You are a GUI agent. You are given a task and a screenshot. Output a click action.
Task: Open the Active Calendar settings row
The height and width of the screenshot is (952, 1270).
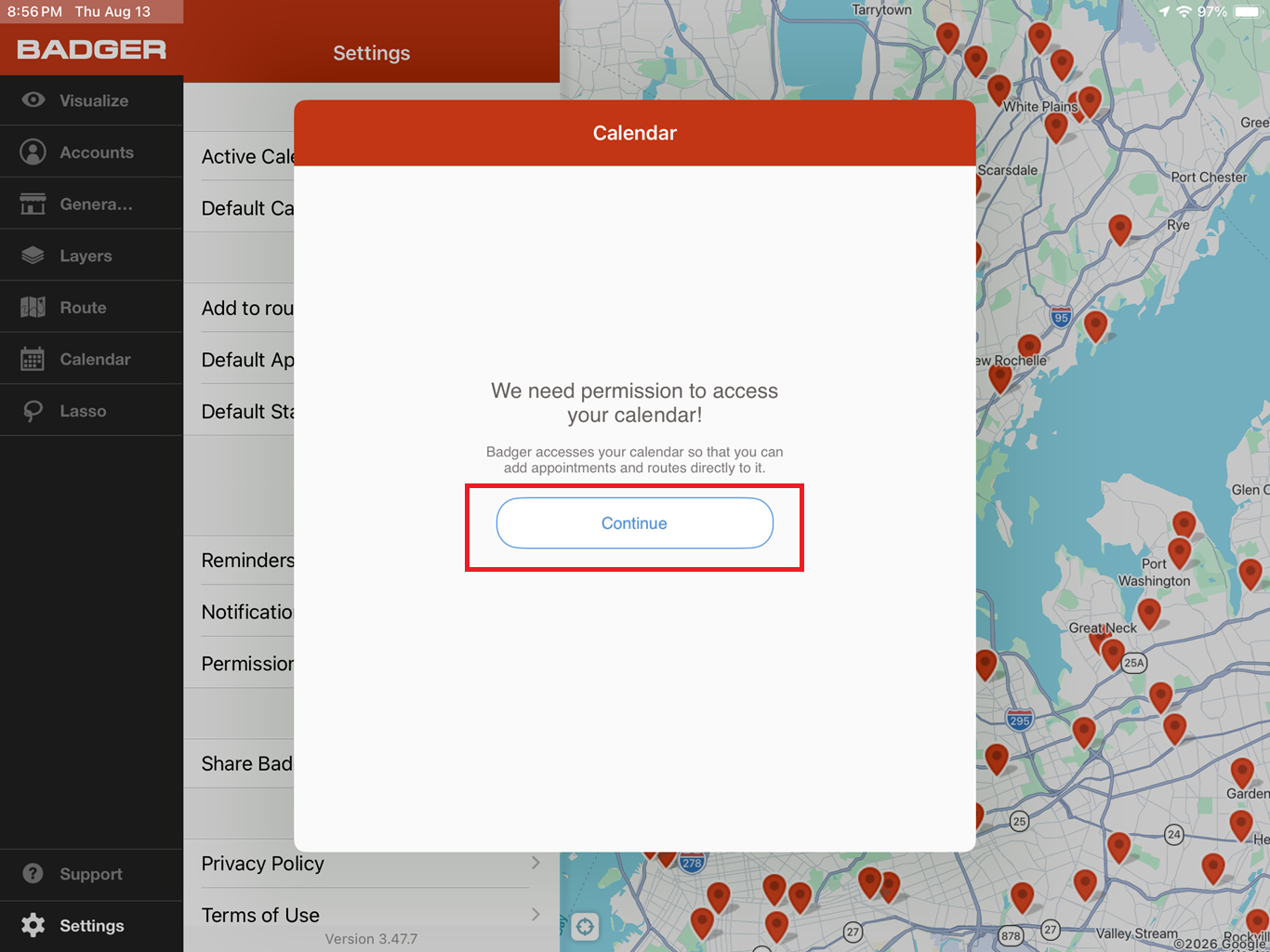pos(239,156)
